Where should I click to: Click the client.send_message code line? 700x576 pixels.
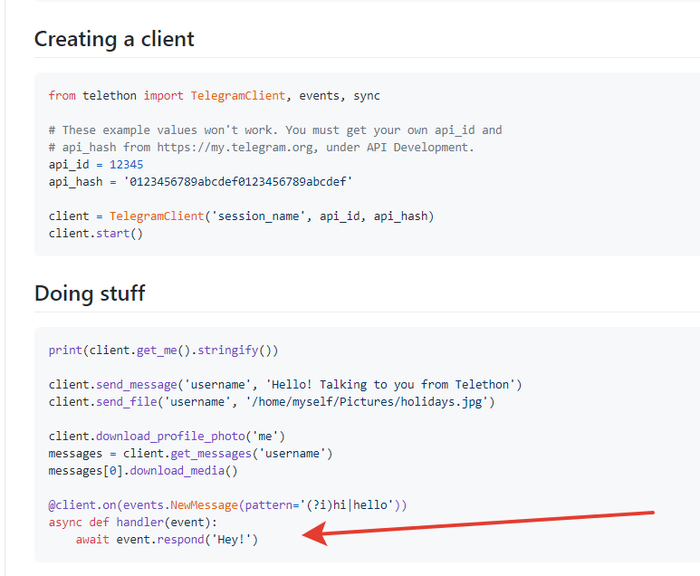[x=285, y=384]
